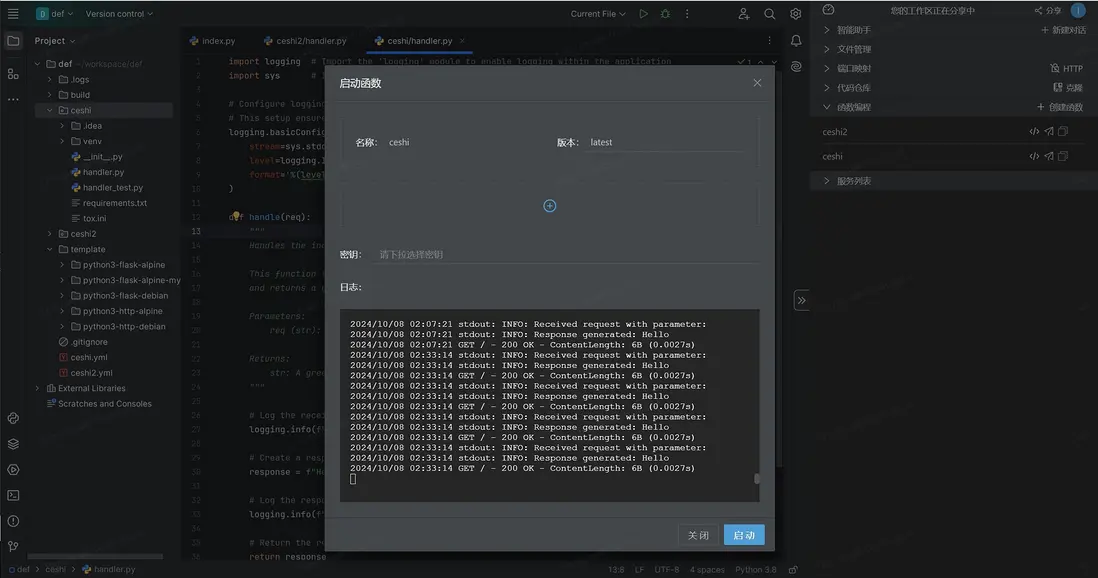Click the 版本 latest input field
The image size is (1098, 578).
click(664, 142)
